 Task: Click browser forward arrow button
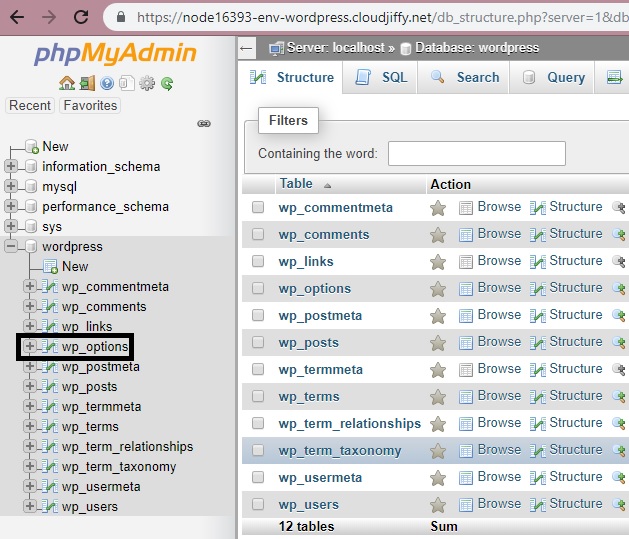pos(49,17)
